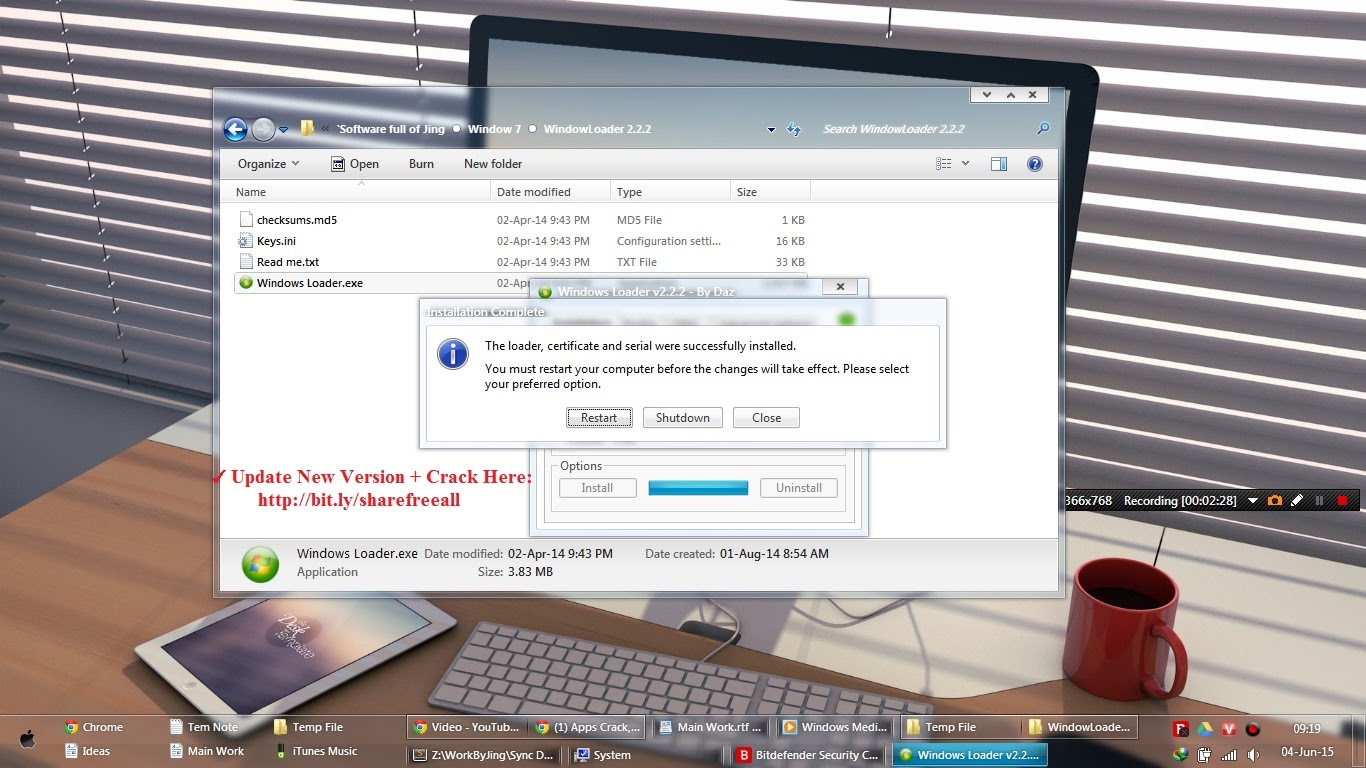1366x768 pixels.
Task: Change the view using the view icon
Action: coord(944,164)
